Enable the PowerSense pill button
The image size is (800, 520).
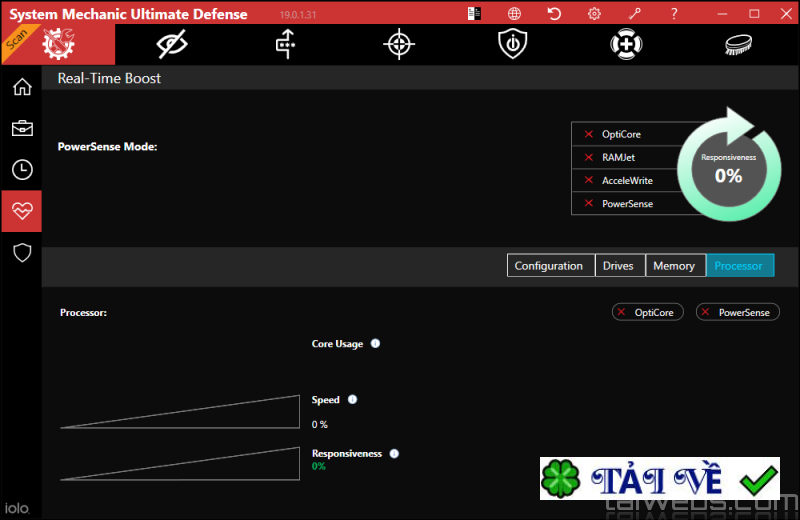(738, 312)
